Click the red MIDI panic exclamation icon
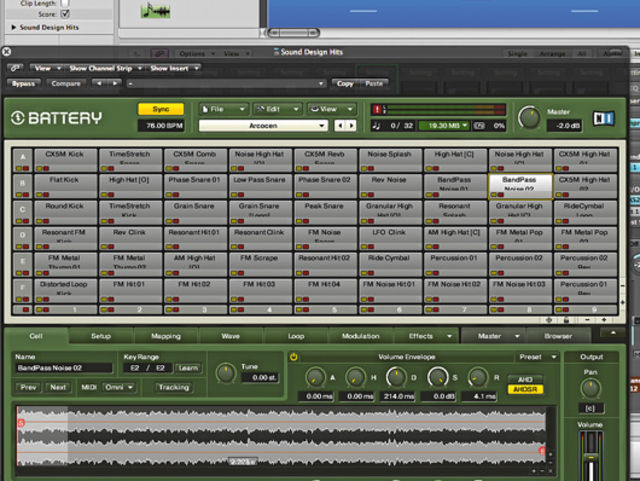 377,109
